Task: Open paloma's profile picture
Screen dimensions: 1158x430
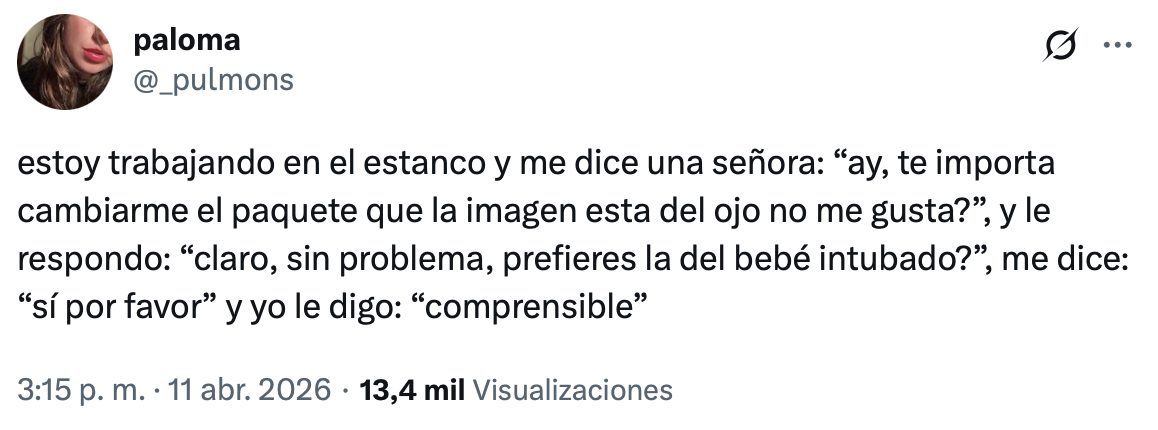Action: tap(65, 62)
